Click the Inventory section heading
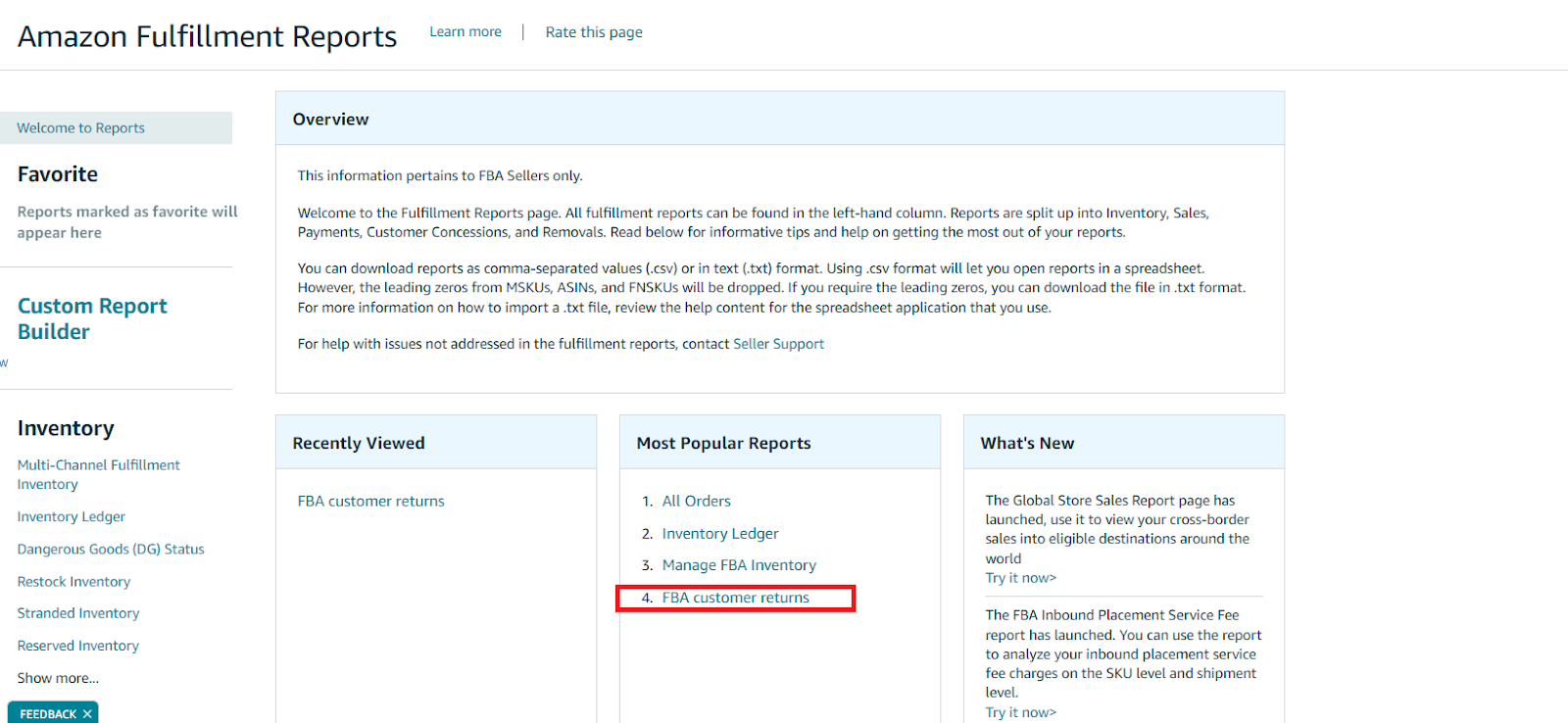 coord(66,428)
